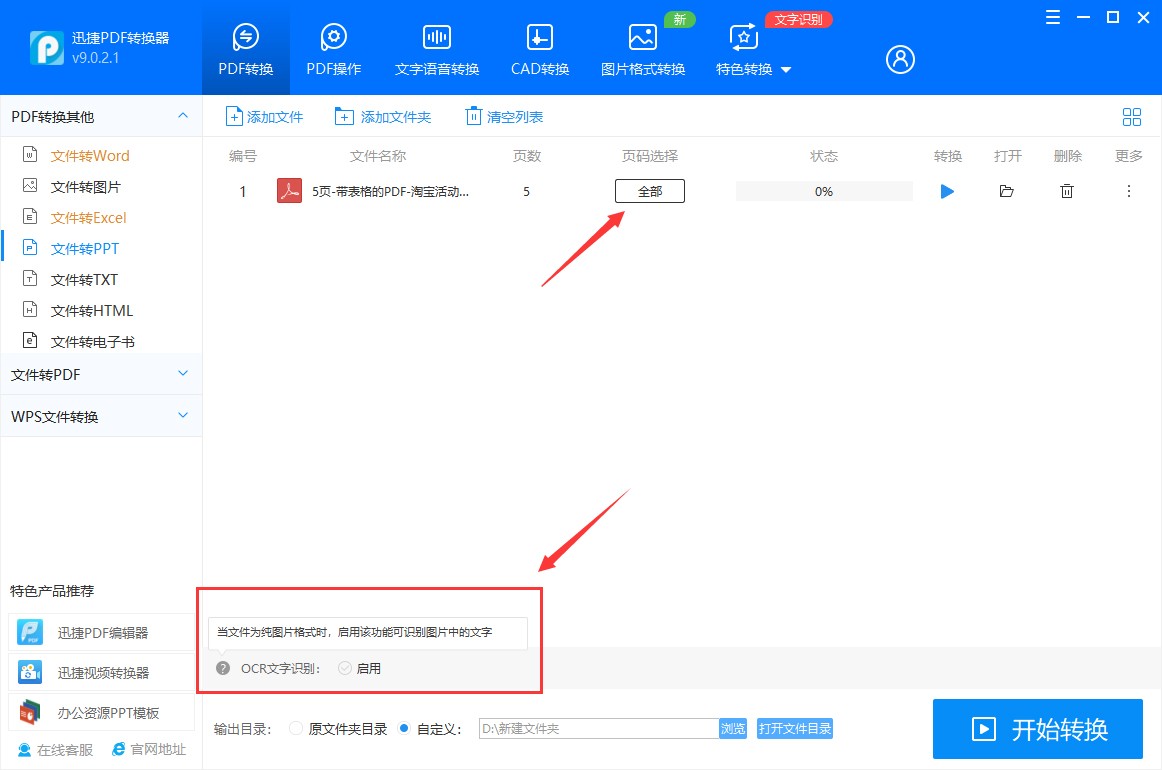Open the converted file's folder icon in the row

click(x=1007, y=191)
